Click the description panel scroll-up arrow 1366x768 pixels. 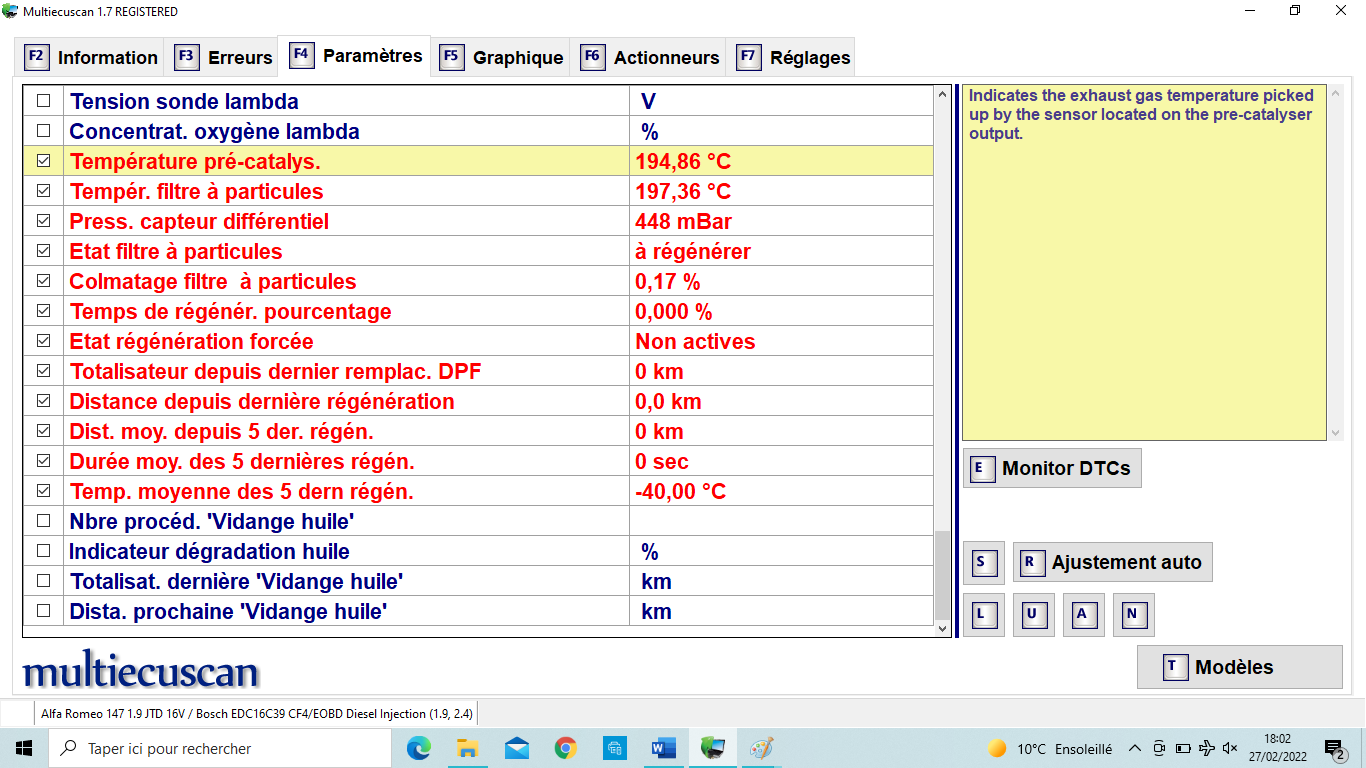coord(1335,94)
